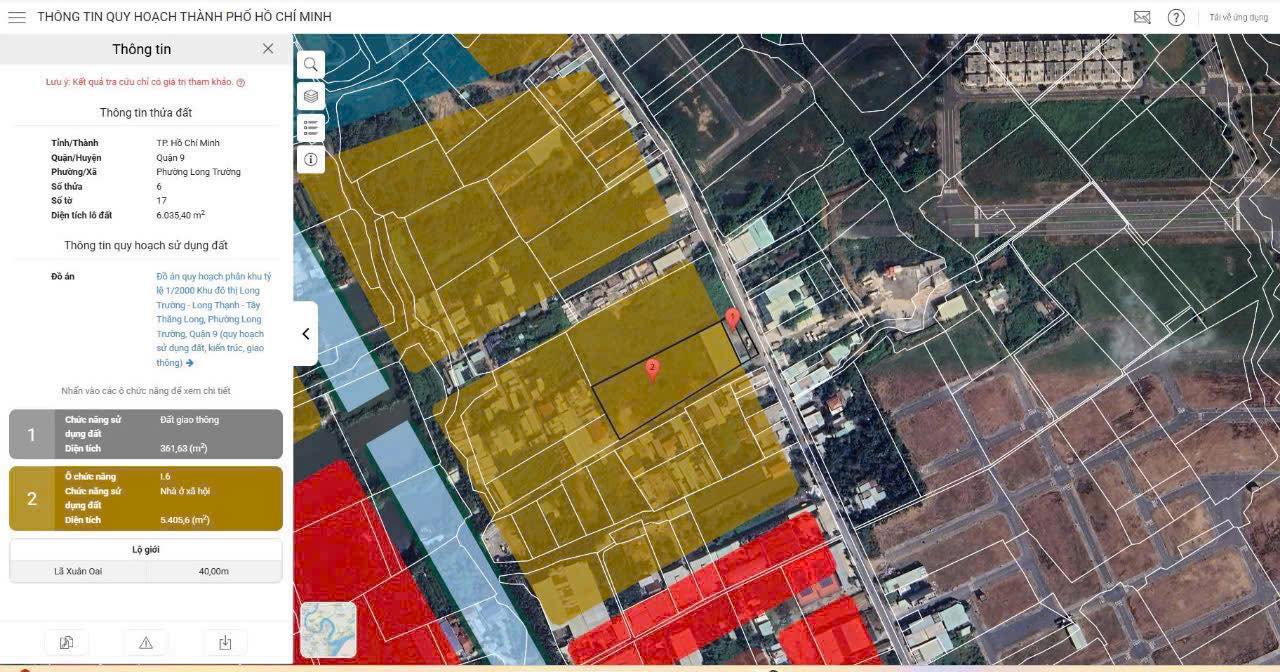Click red map marker number 1
This screenshot has width=1280, height=672.
(x=732, y=318)
